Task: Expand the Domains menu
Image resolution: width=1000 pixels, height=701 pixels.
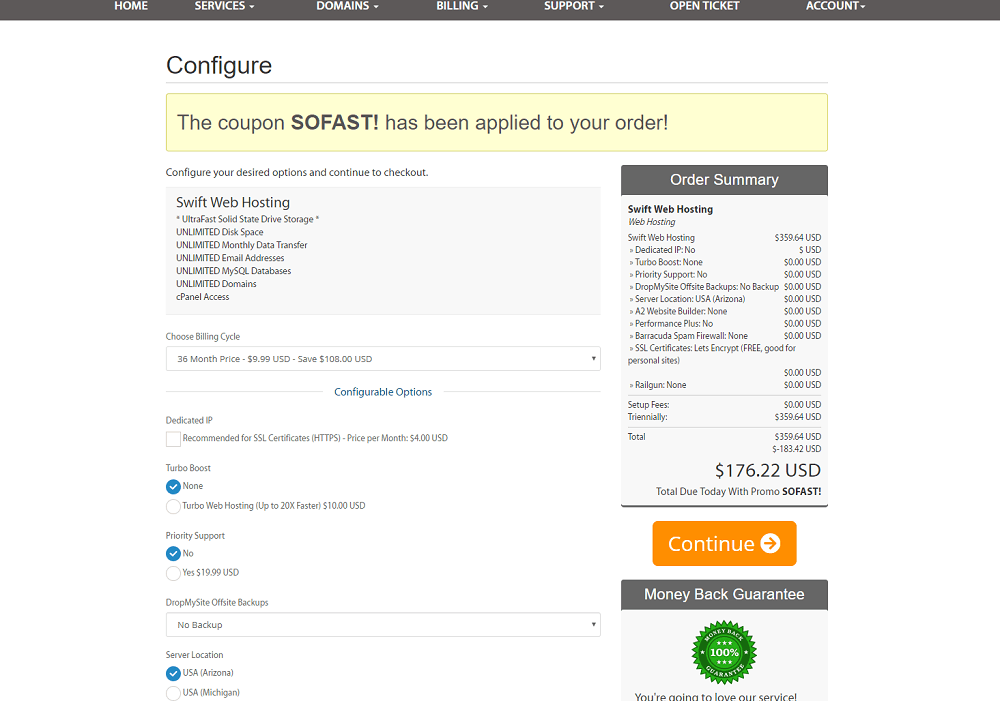Action: [347, 6]
